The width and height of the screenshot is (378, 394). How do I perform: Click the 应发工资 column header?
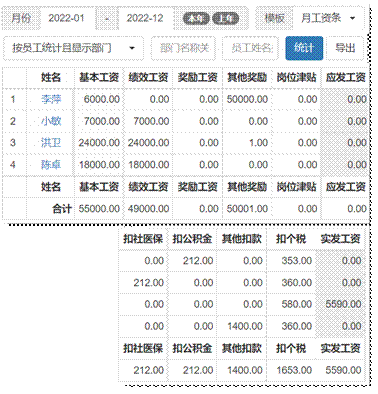coord(346,77)
